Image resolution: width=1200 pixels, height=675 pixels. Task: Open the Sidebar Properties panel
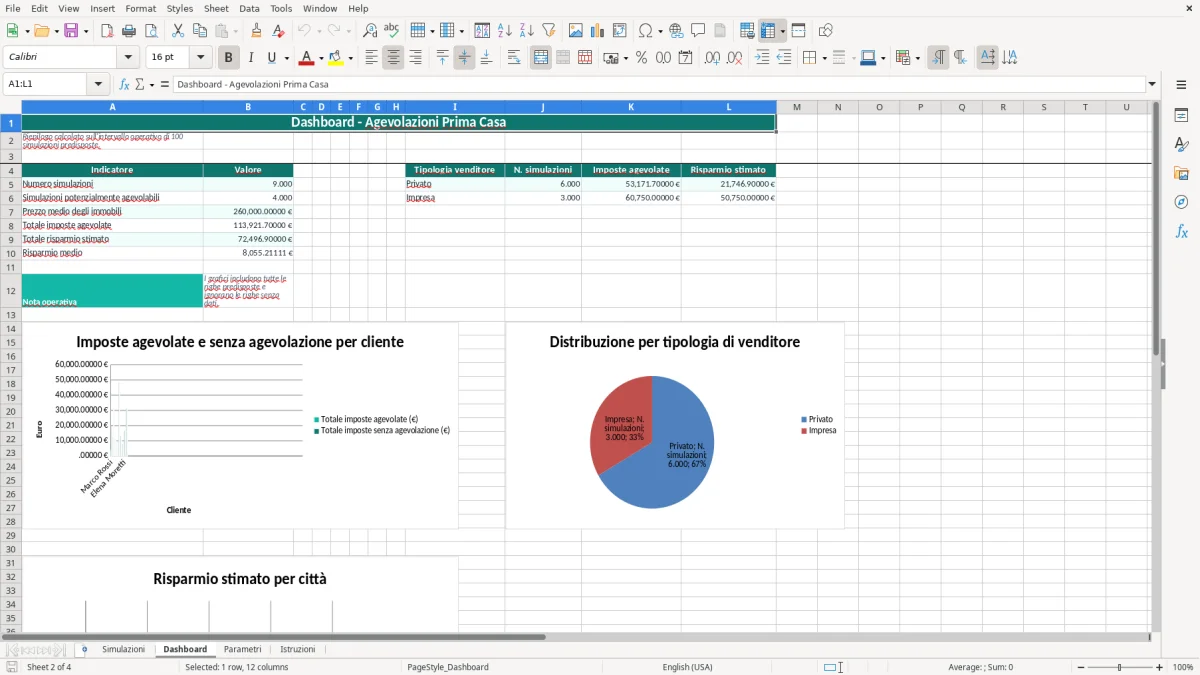(1181, 115)
